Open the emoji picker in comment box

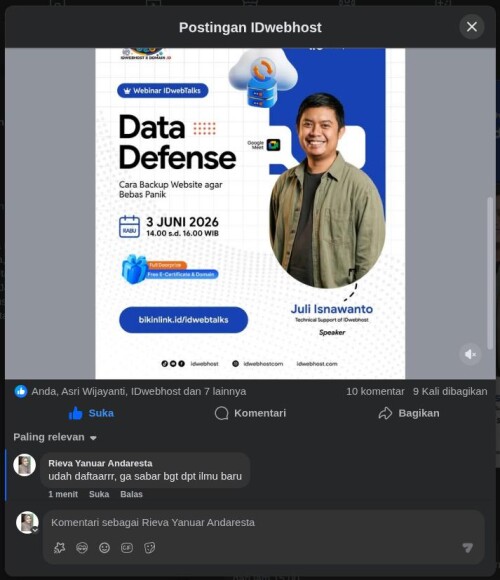[105, 548]
